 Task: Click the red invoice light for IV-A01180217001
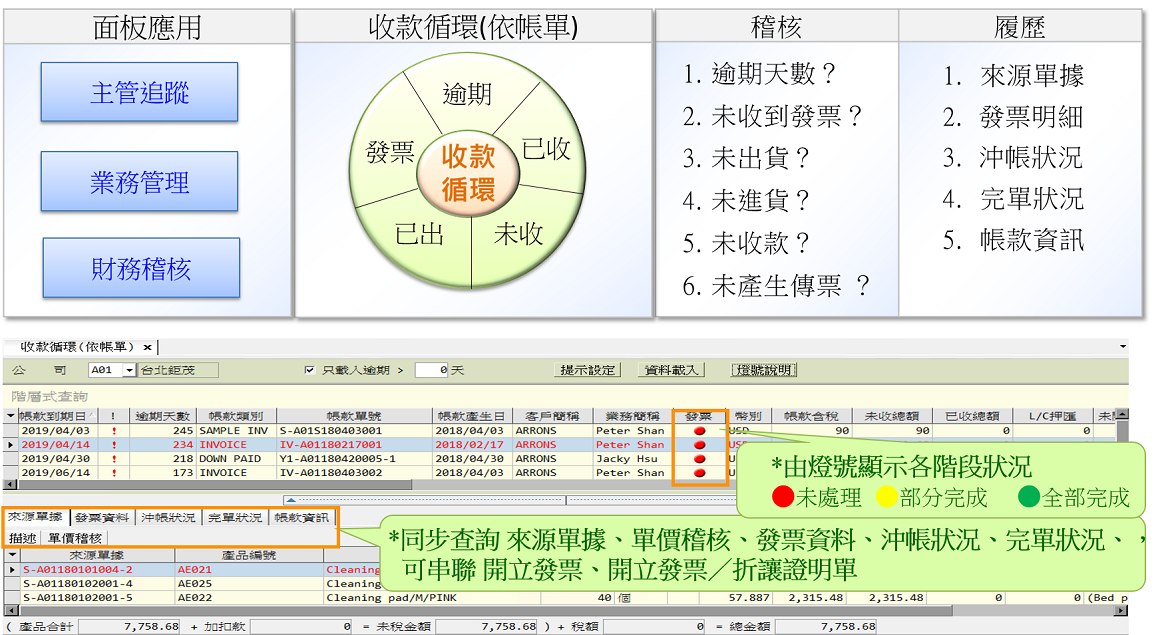[x=699, y=445]
